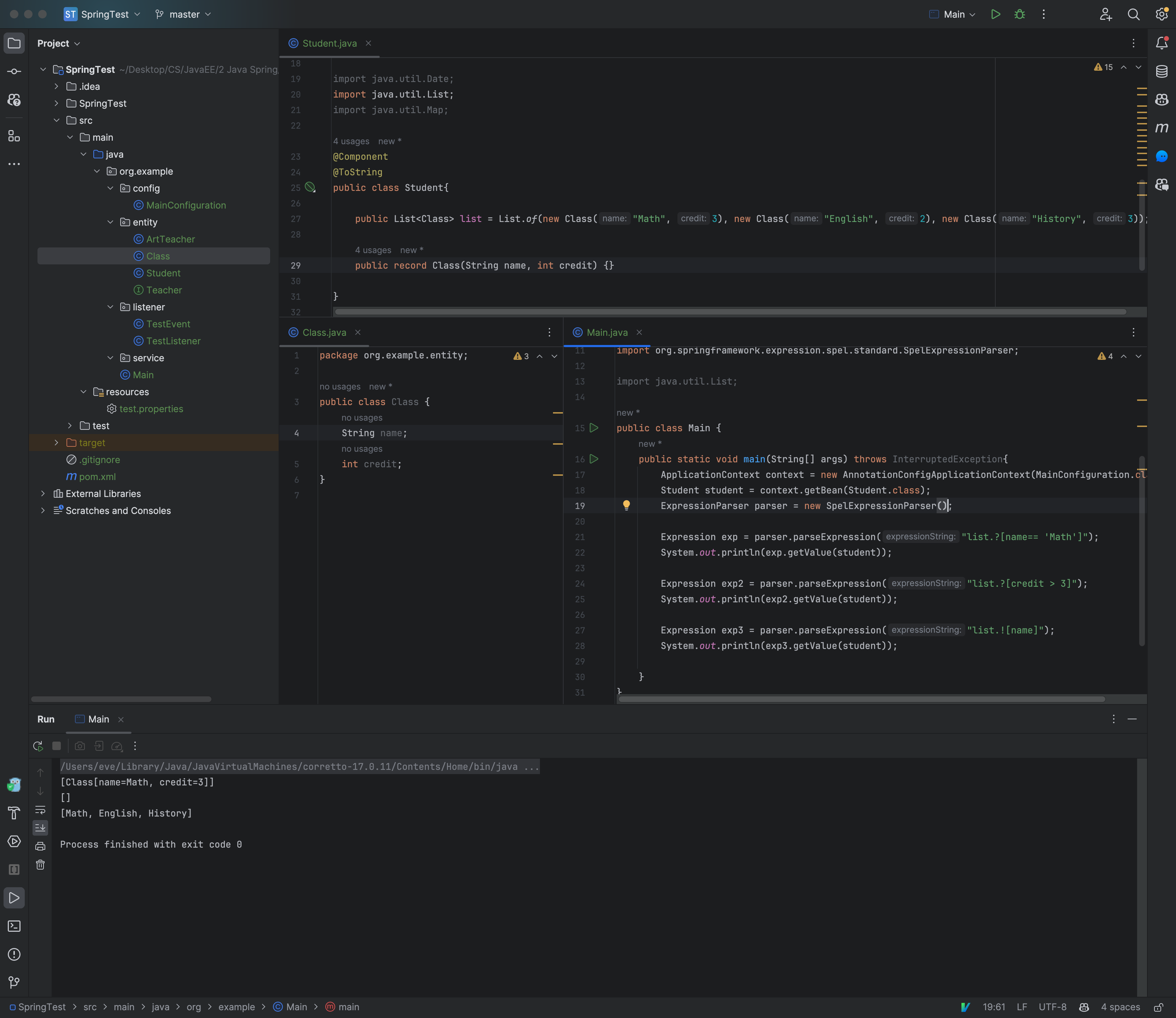Open the Maven tool window
Screen dimensions: 1176x1018
(x=1161, y=128)
